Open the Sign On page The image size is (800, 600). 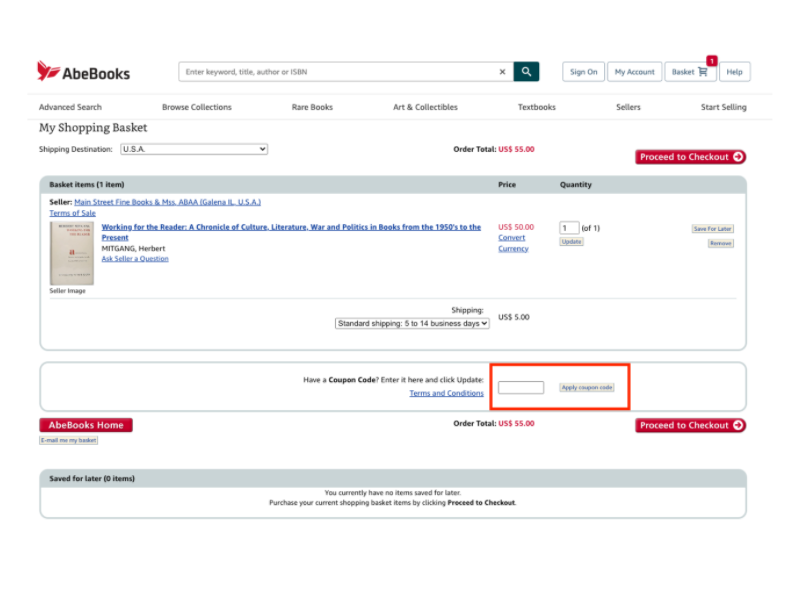coord(583,72)
